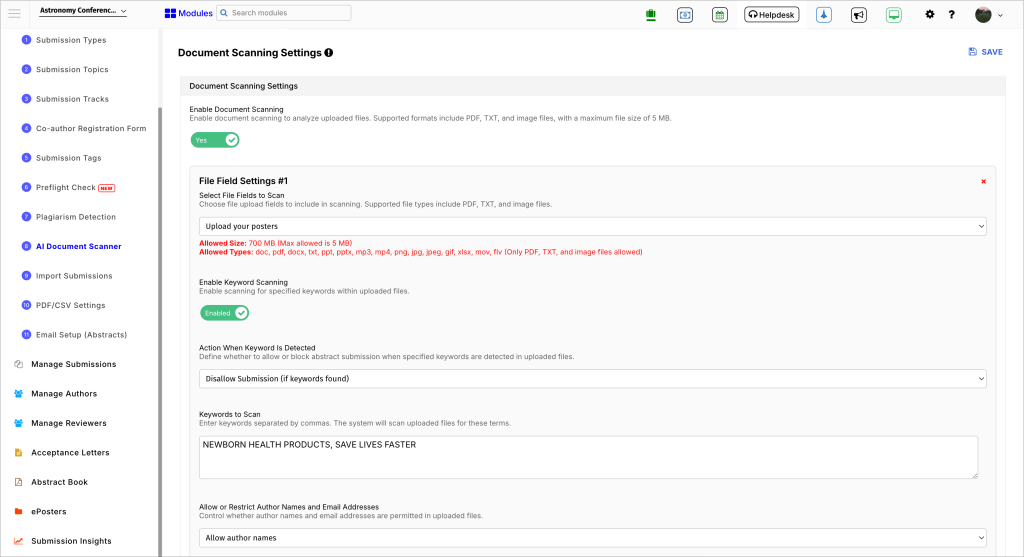Go to Plagiarism Detection in sidebar

[76, 217]
